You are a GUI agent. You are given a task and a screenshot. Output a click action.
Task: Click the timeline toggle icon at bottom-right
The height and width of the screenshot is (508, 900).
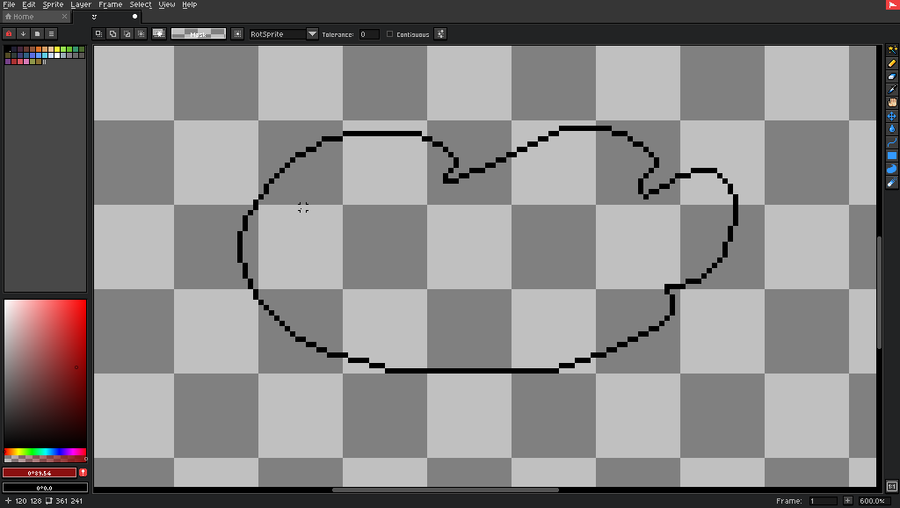tap(891, 486)
